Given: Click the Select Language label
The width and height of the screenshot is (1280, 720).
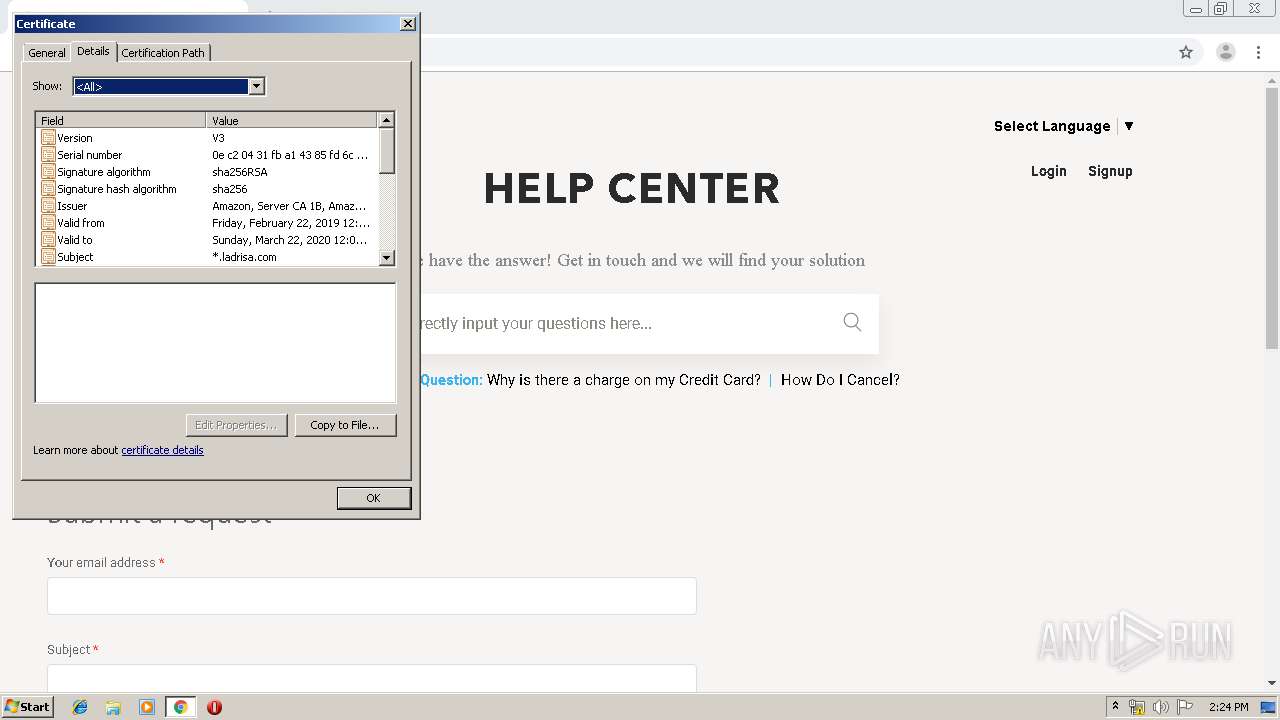Looking at the screenshot, I should [1052, 126].
